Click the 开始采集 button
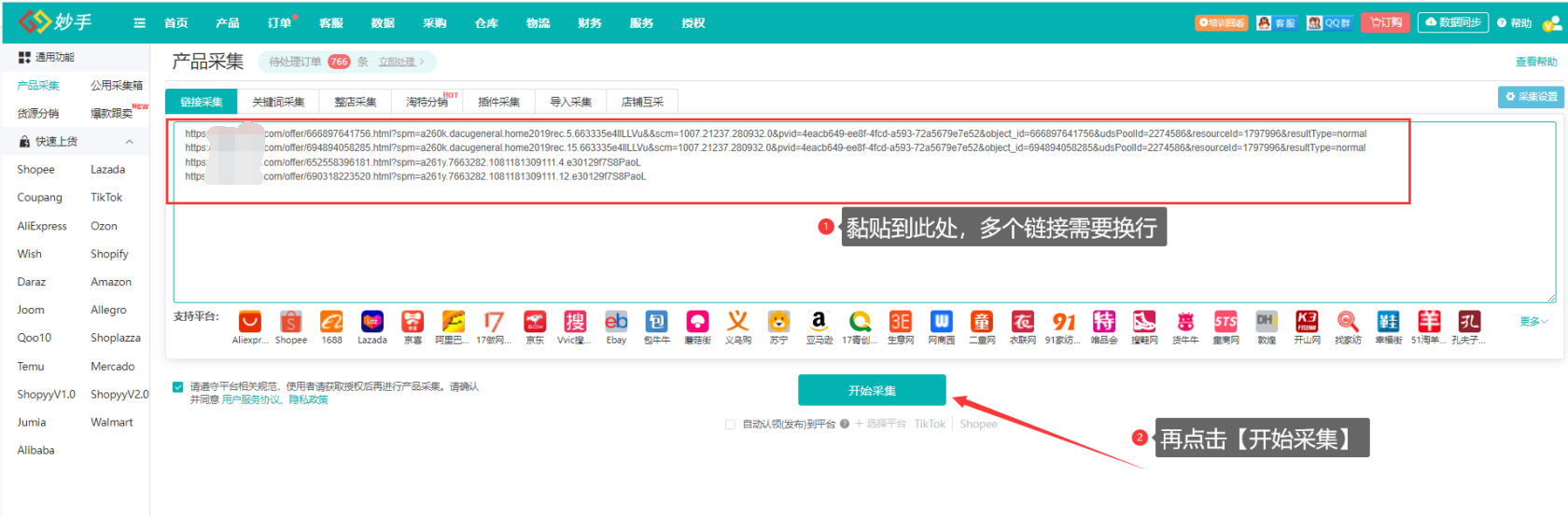This screenshot has width=1568, height=517. pos(872,390)
